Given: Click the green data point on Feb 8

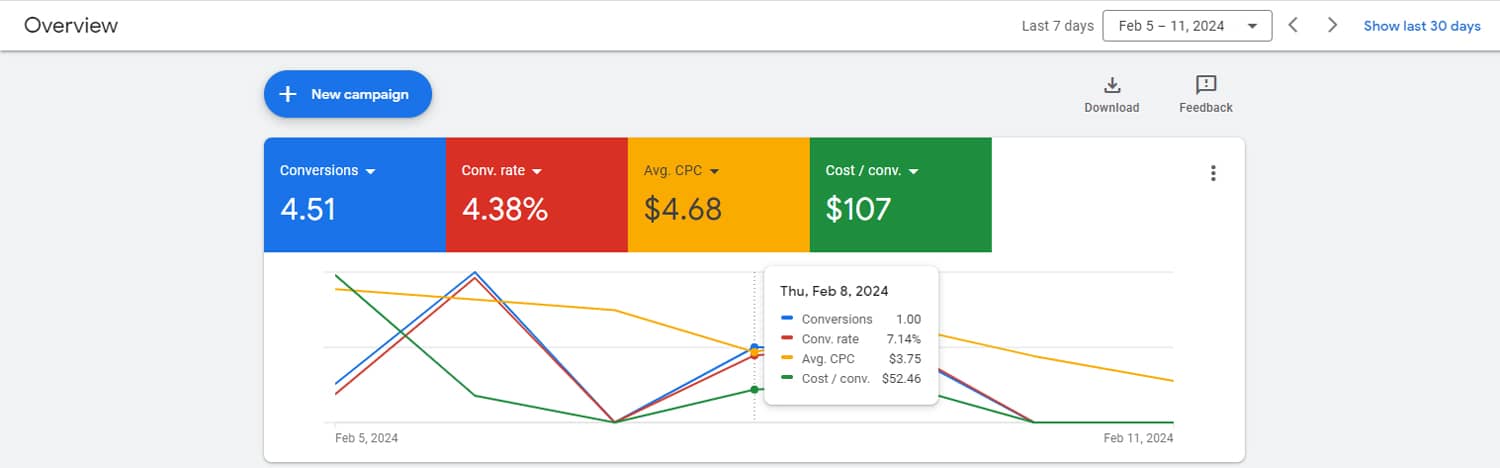Looking at the screenshot, I should click(754, 389).
